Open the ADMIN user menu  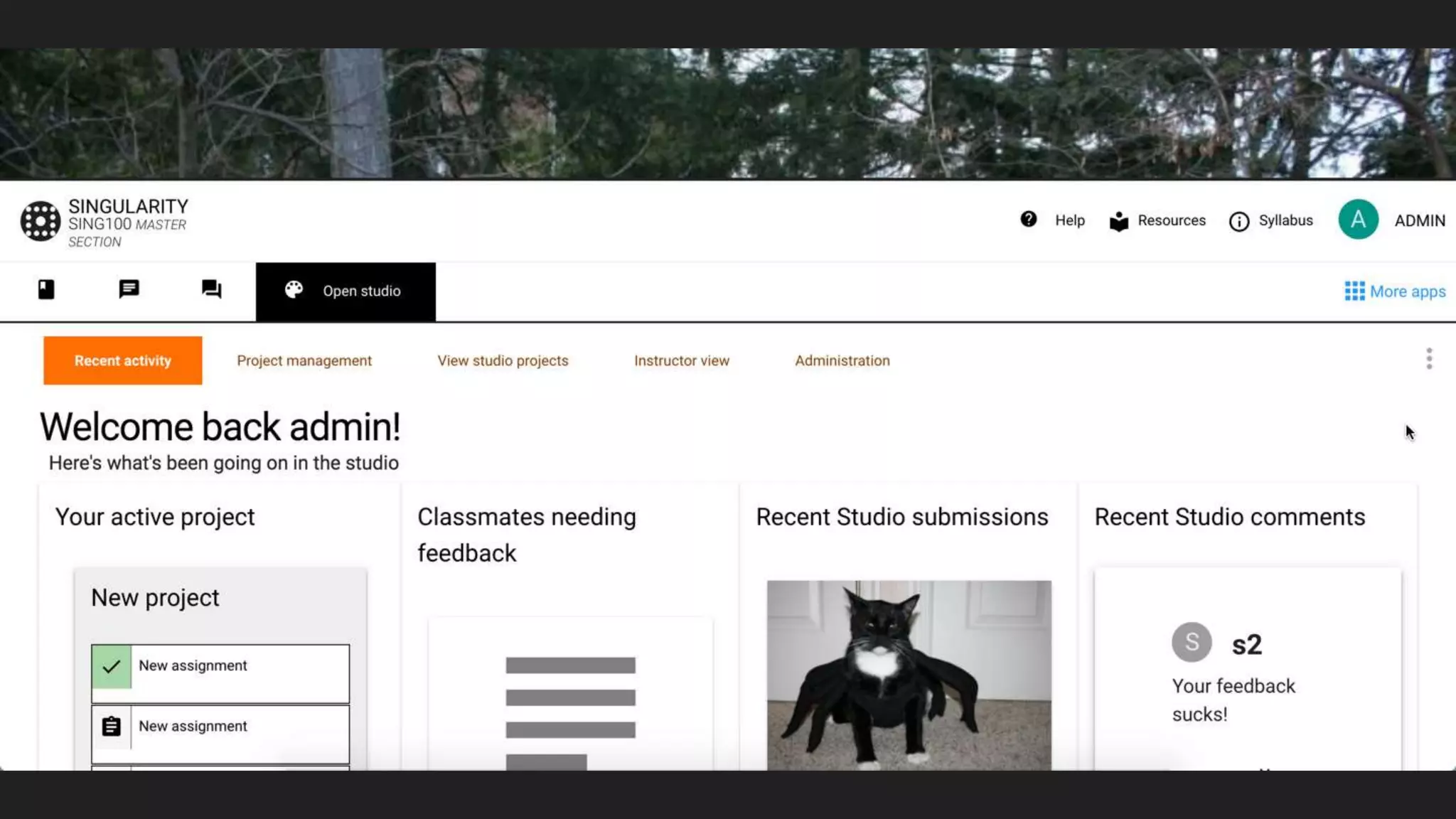[1419, 221]
